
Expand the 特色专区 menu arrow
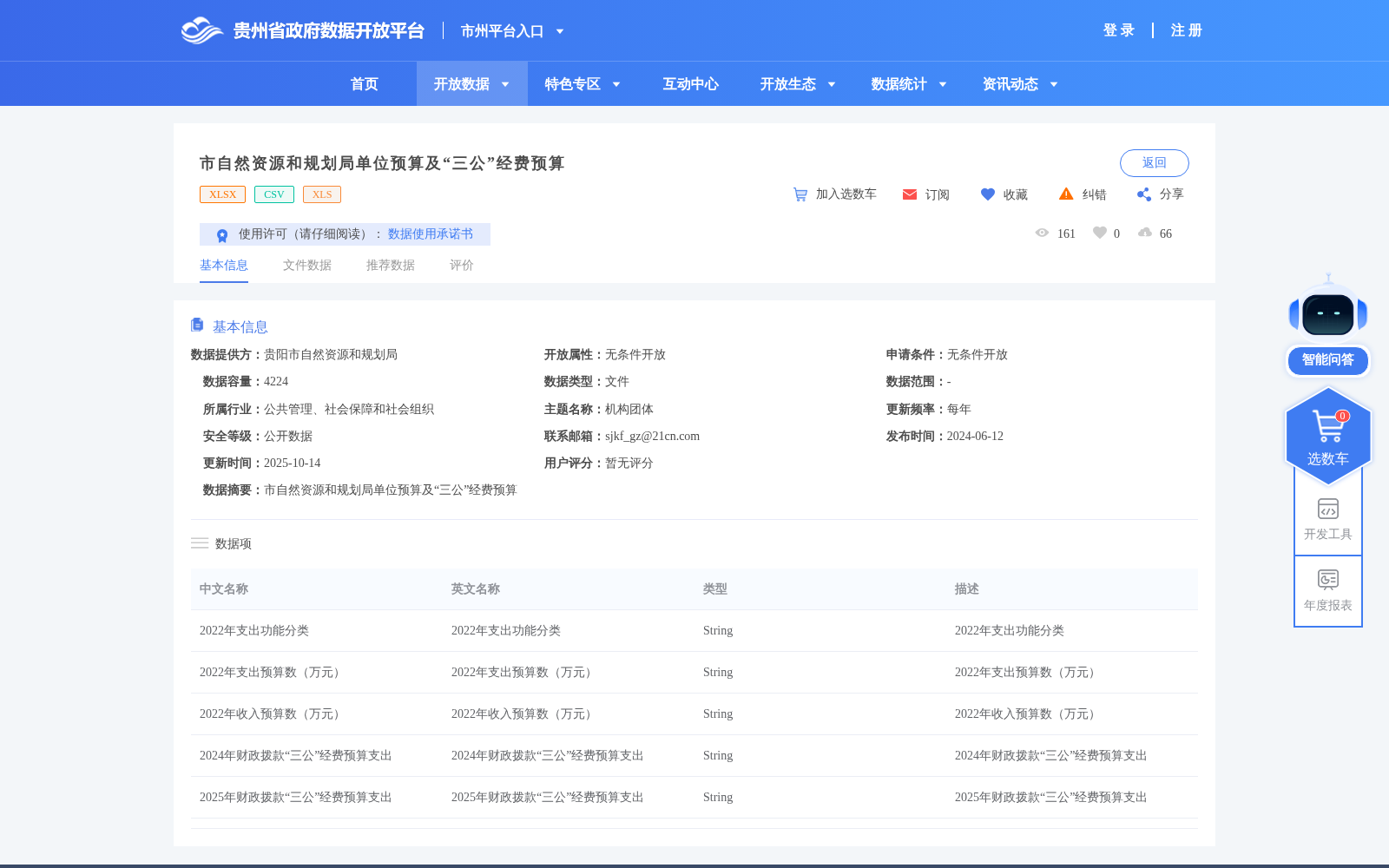(x=616, y=84)
